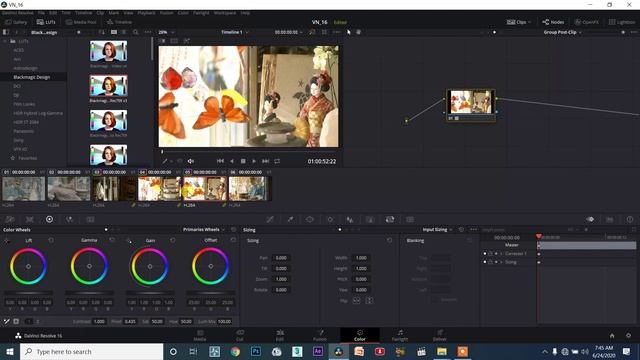Image resolution: width=640 pixels, height=360 pixels.
Task: Open the Color menu
Action: pyautogui.click(x=183, y=13)
